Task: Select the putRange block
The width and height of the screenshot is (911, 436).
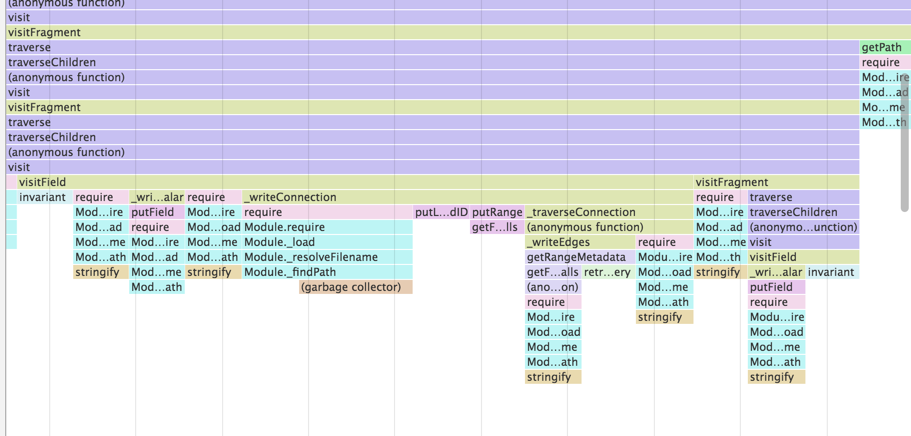Action: click(497, 212)
